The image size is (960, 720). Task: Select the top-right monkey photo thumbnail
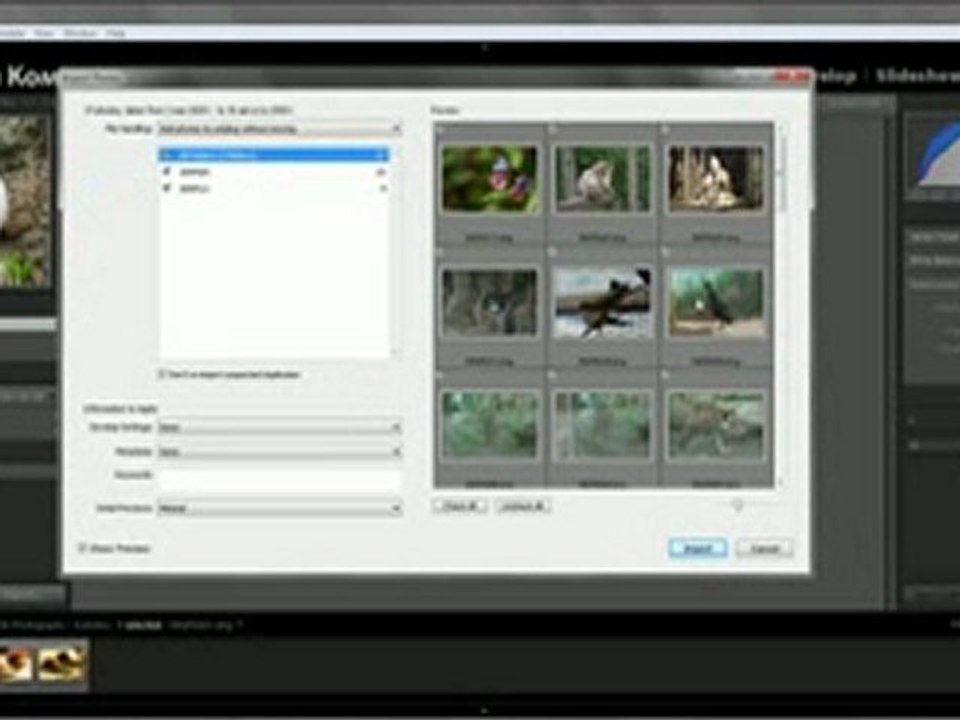coord(716,179)
